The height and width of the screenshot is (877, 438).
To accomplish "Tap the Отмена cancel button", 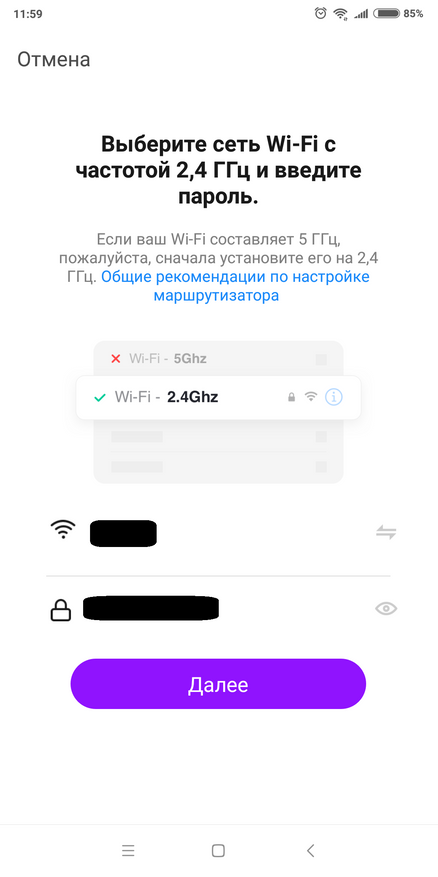I will (54, 59).
